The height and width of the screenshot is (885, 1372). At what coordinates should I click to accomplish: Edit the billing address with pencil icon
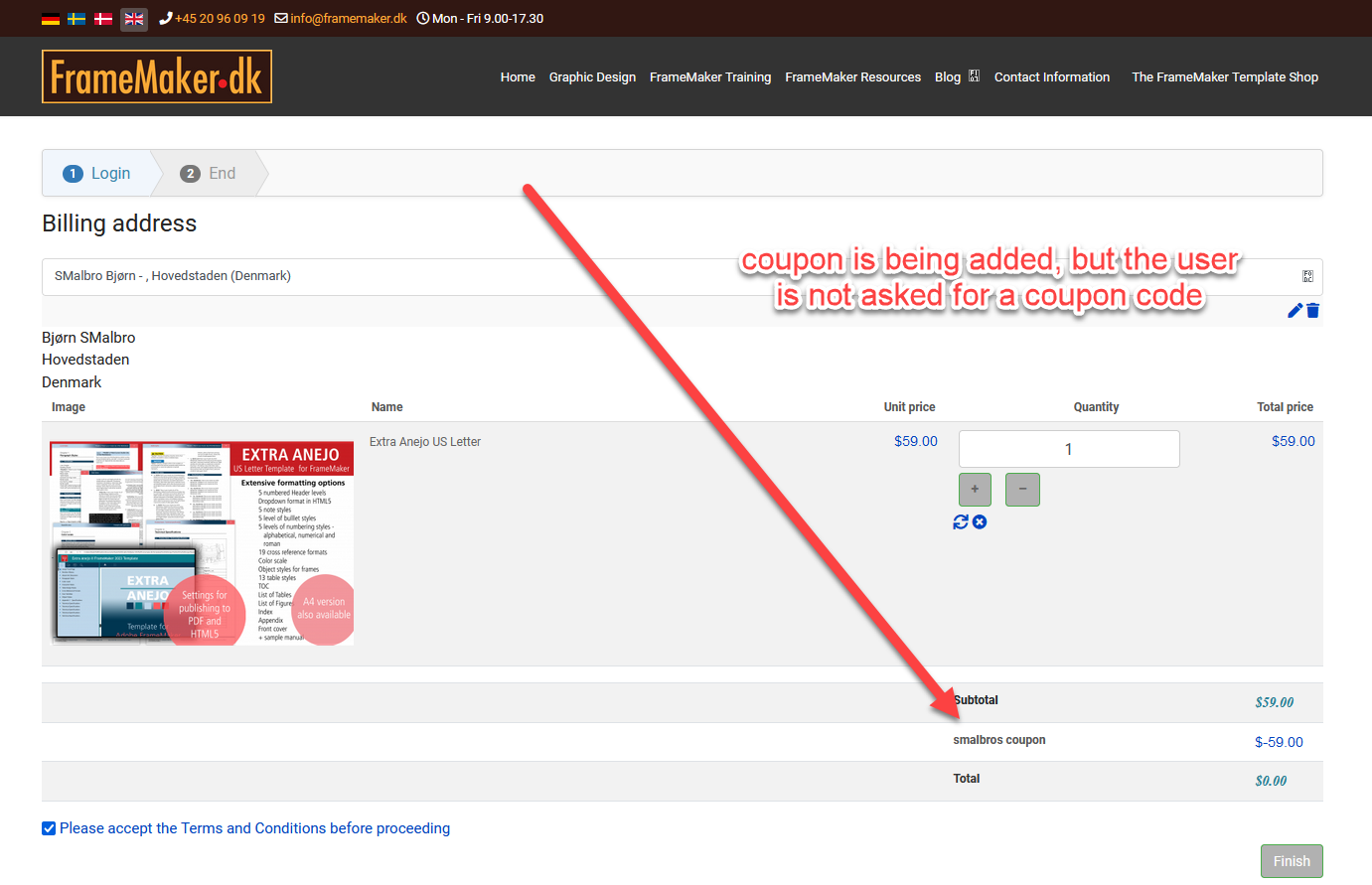click(1295, 311)
